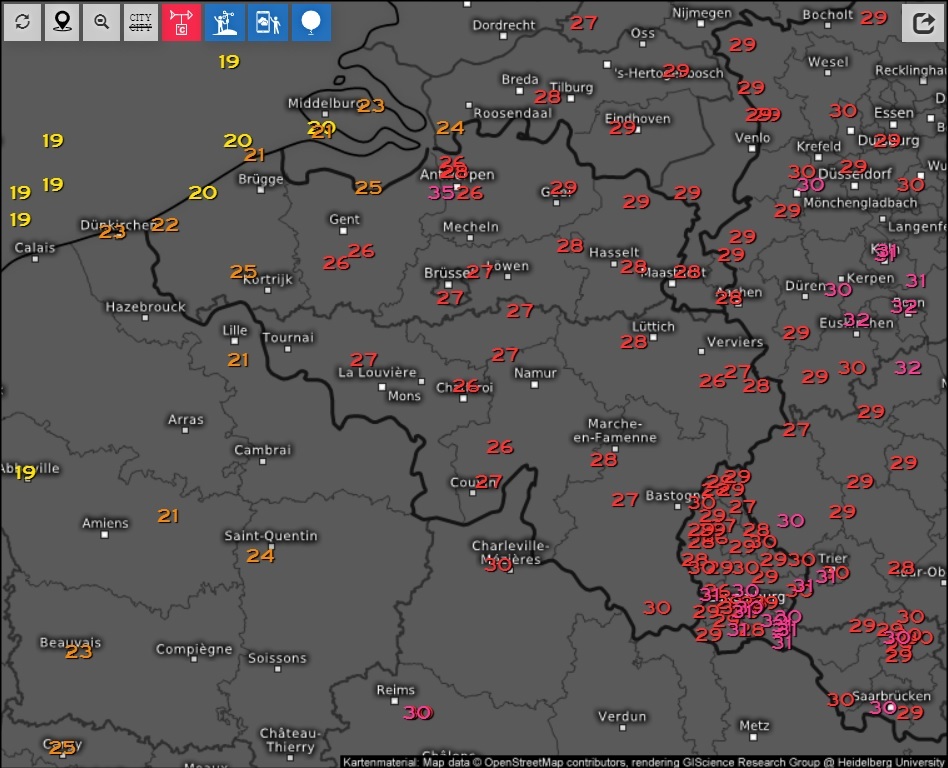Click the 35 reading near Antwerpen

click(x=441, y=193)
